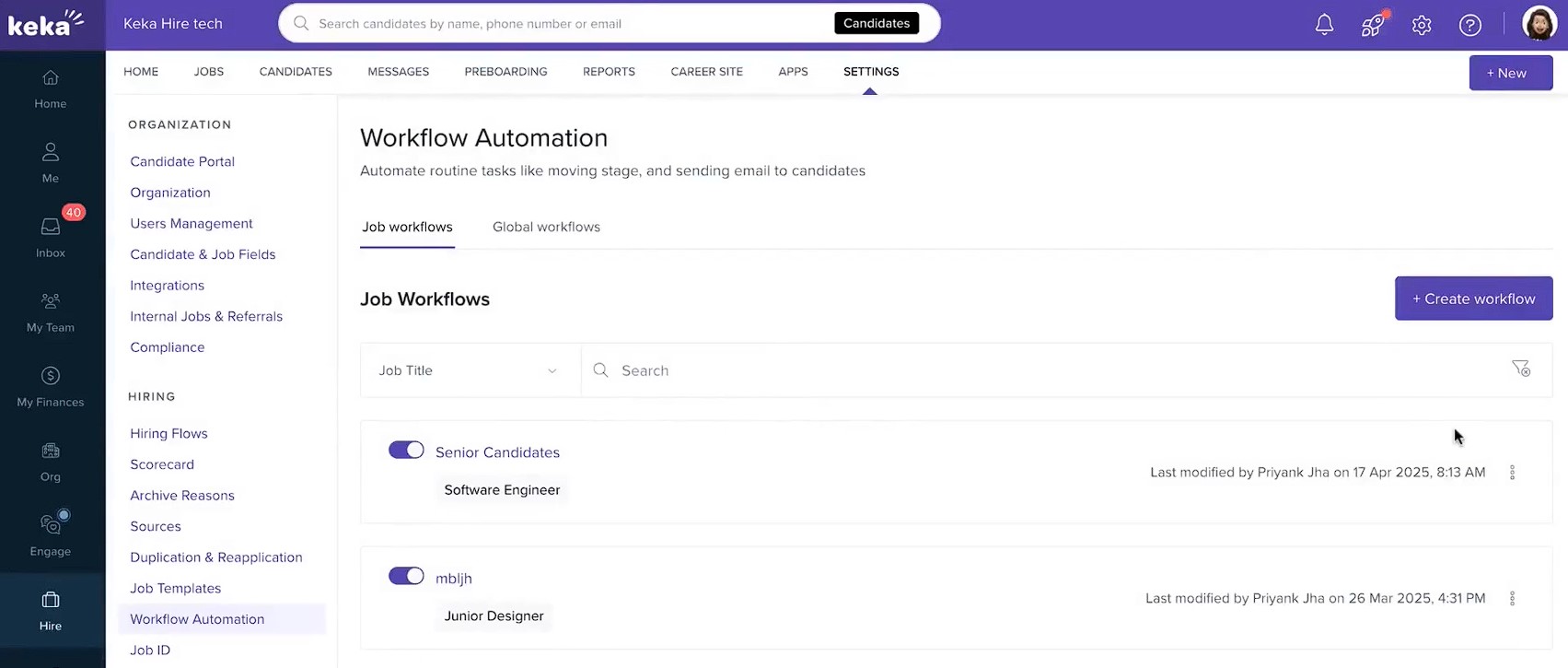This screenshot has height=668, width=1568.
Task: Open more options for Senior Candidates workflow
Action: tap(1512, 473)
